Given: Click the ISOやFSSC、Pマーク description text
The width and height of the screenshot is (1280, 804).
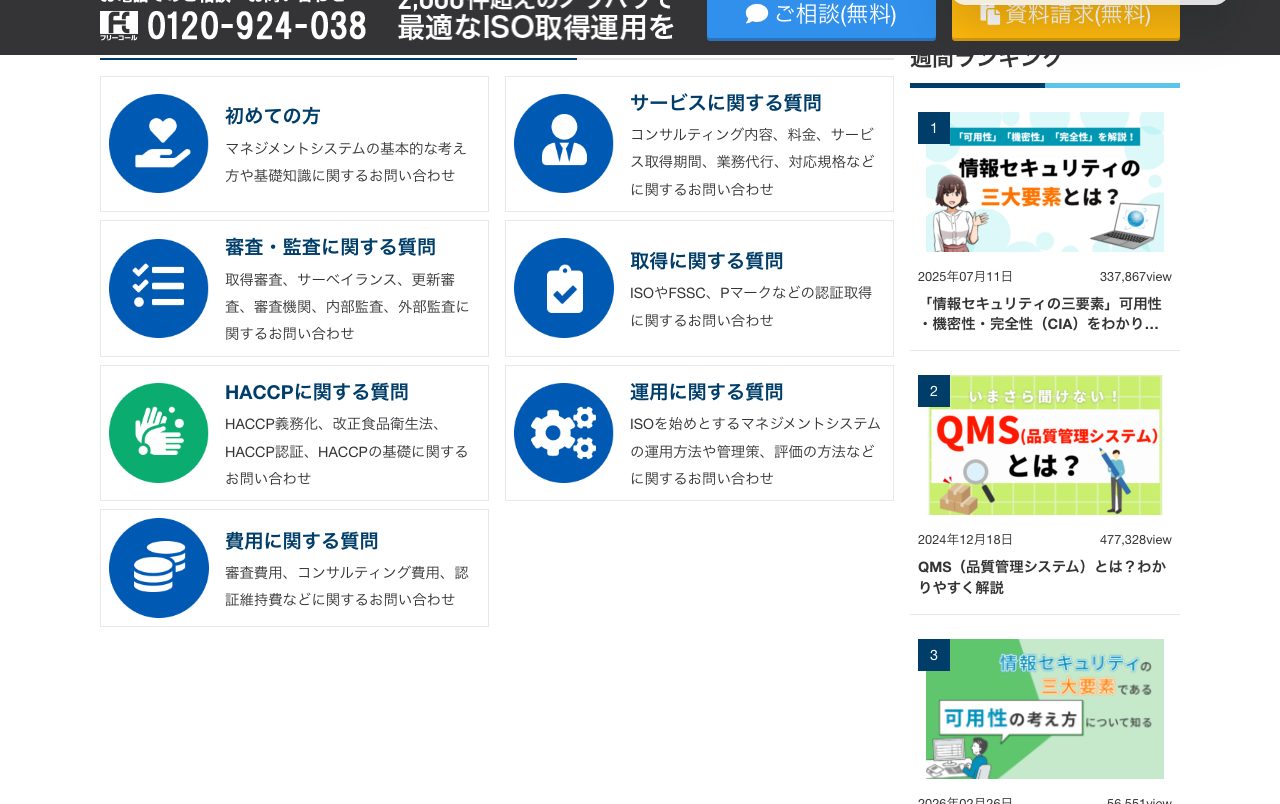Looking at the screenshot, I should [751, 307].
